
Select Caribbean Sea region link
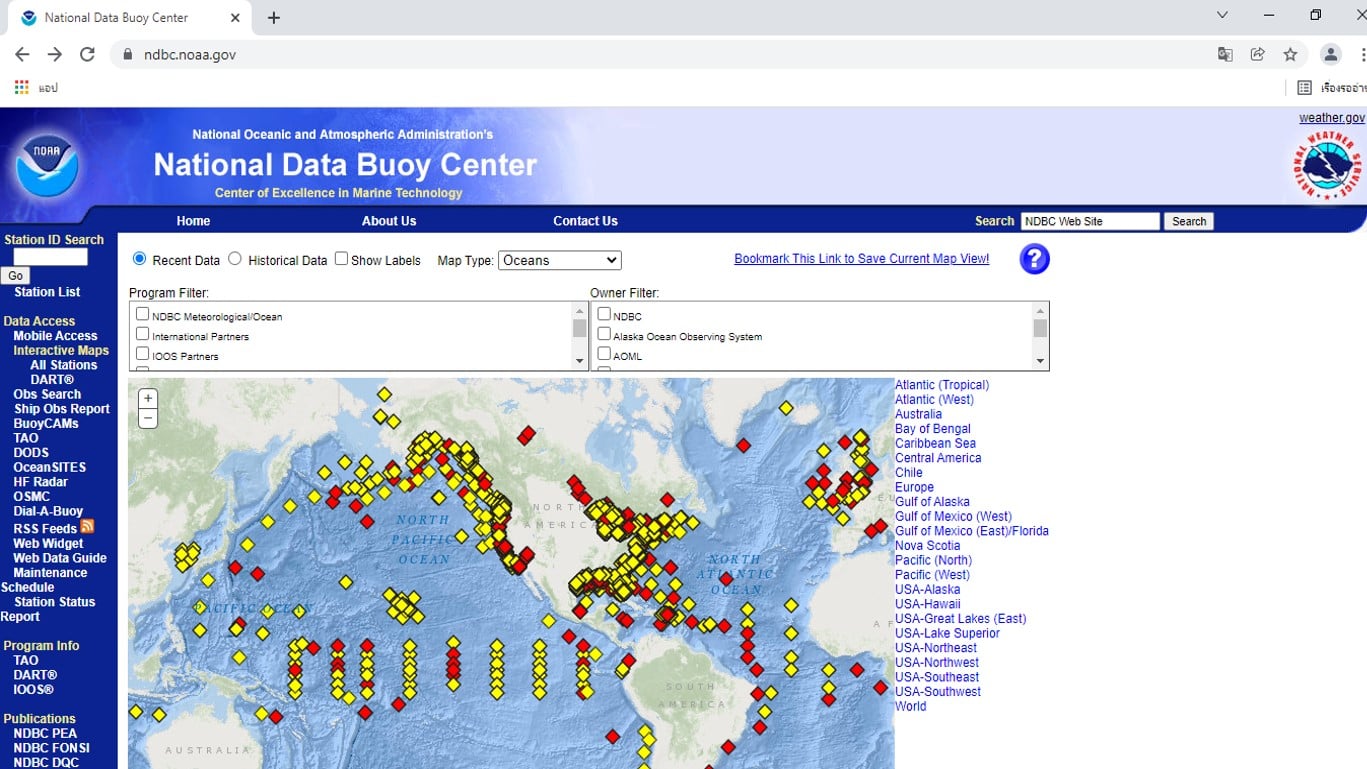pyautogui.click(x=935, y=443)
